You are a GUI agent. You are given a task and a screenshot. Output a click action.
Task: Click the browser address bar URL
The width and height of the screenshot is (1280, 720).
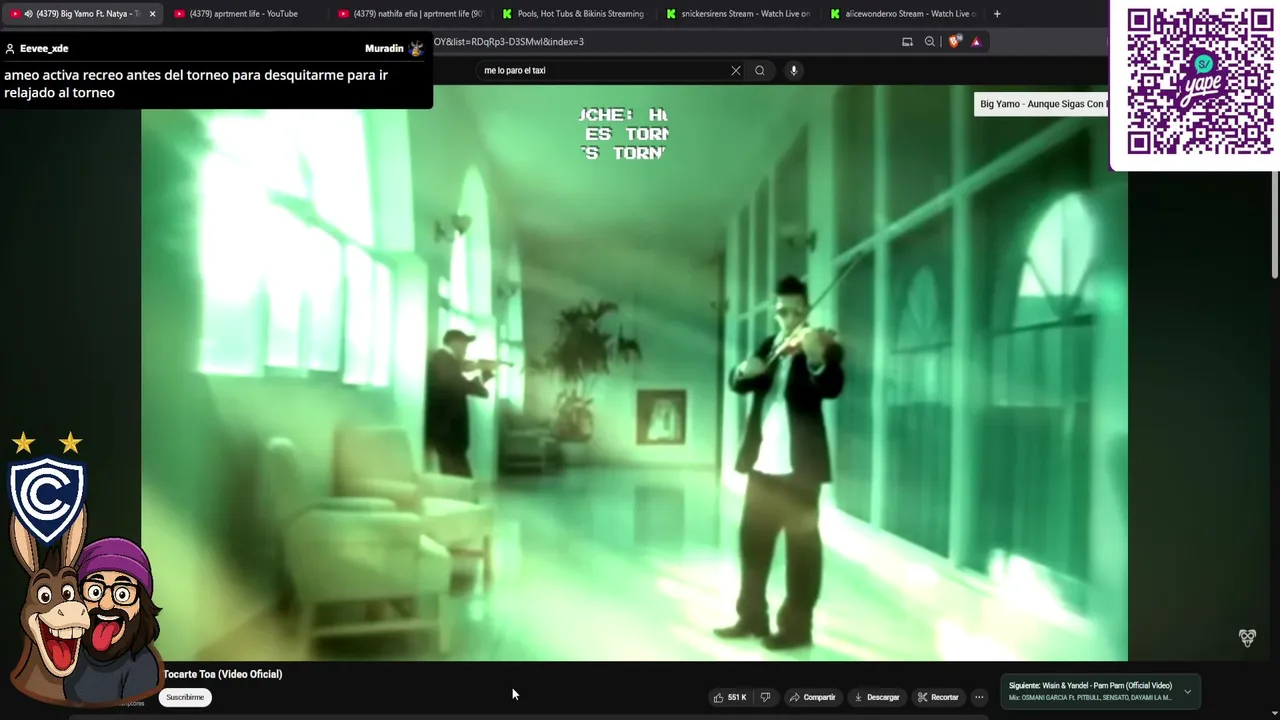[508, 42]
